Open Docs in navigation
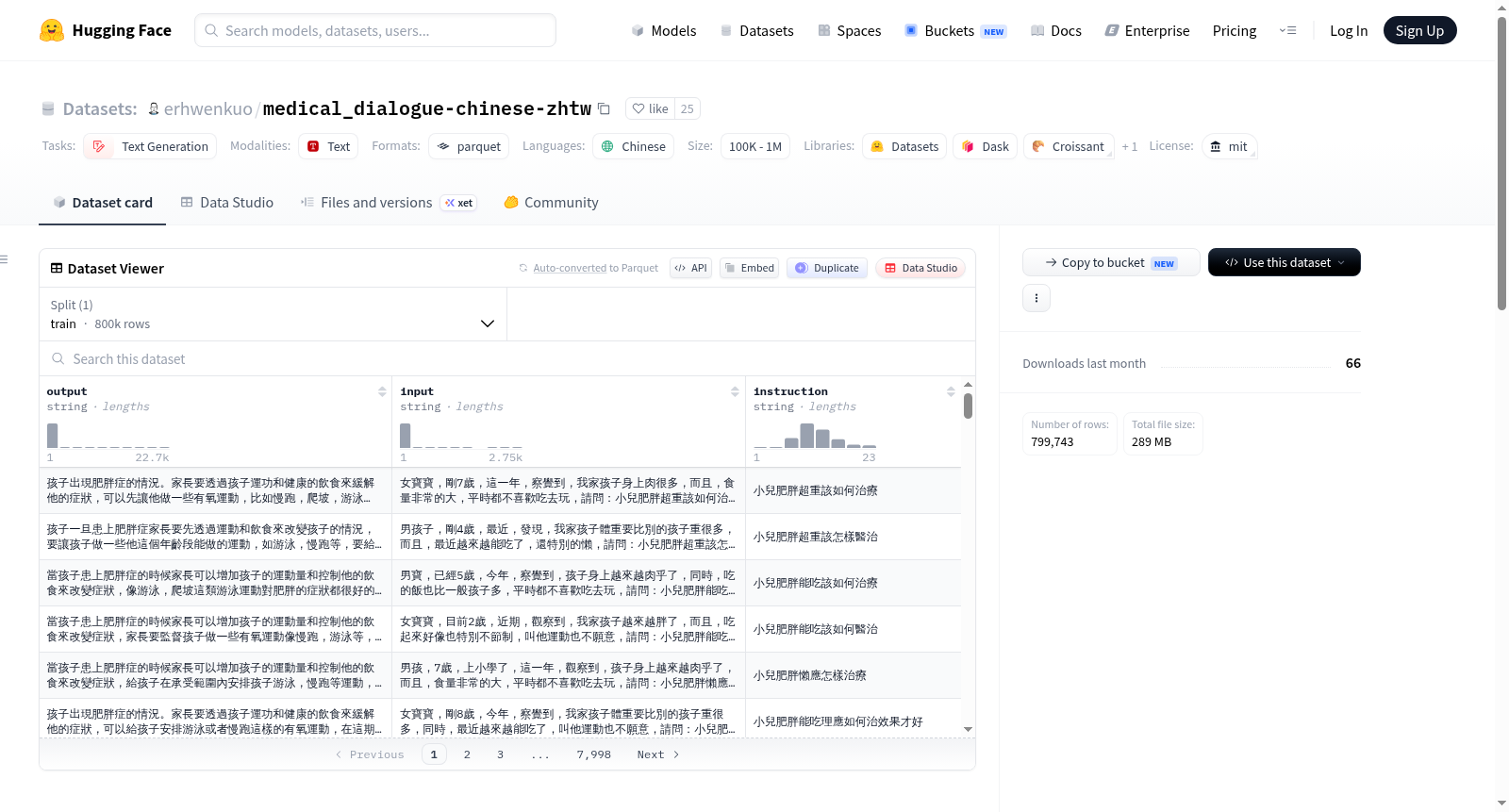 pyautogui.click(x=1056, y=30)
